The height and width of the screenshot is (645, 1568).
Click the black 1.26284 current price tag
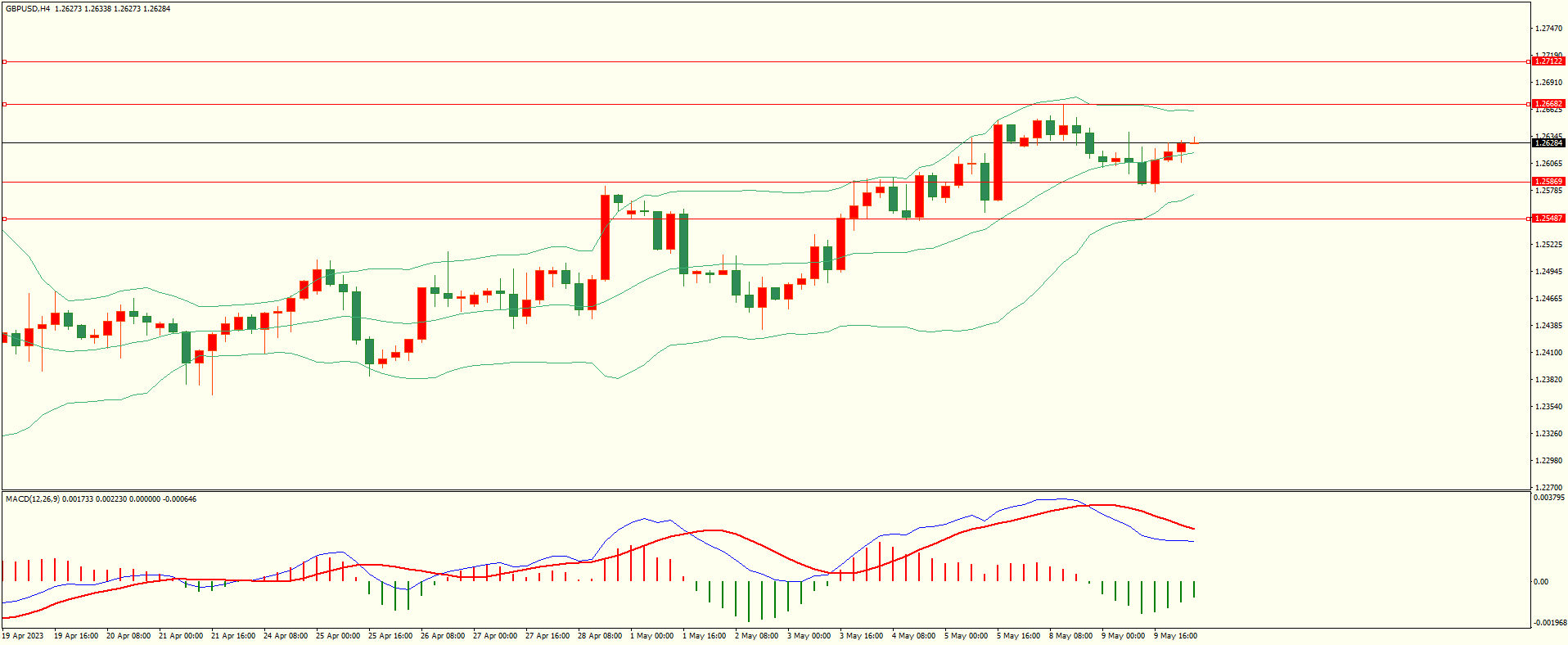[x=1548, y=143]
